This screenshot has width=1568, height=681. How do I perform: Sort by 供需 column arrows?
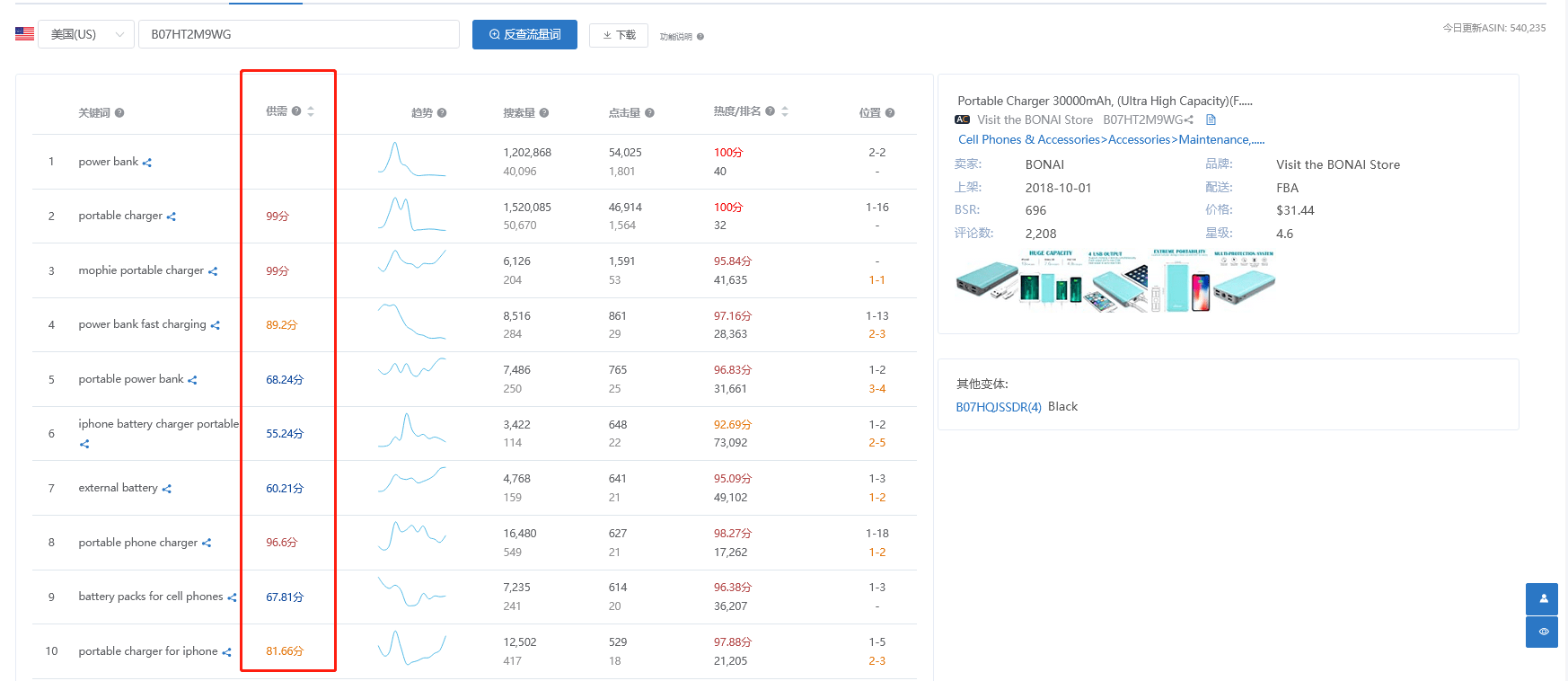311,111
